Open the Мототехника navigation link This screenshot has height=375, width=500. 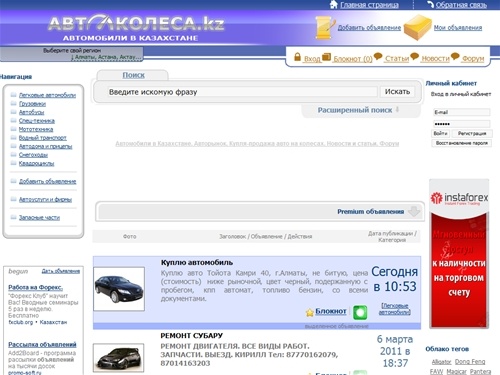(x=36, y=129)
